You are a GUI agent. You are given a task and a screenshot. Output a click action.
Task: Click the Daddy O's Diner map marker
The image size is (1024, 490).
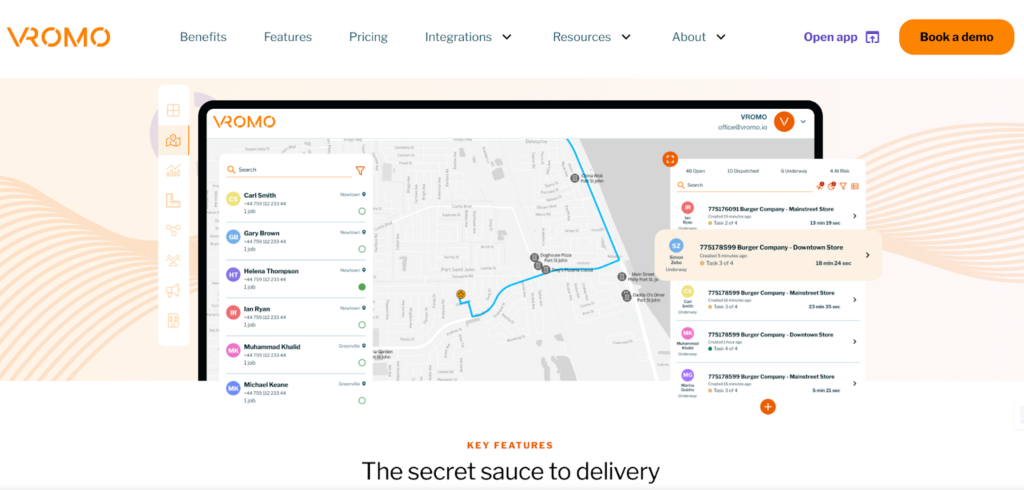626,295
